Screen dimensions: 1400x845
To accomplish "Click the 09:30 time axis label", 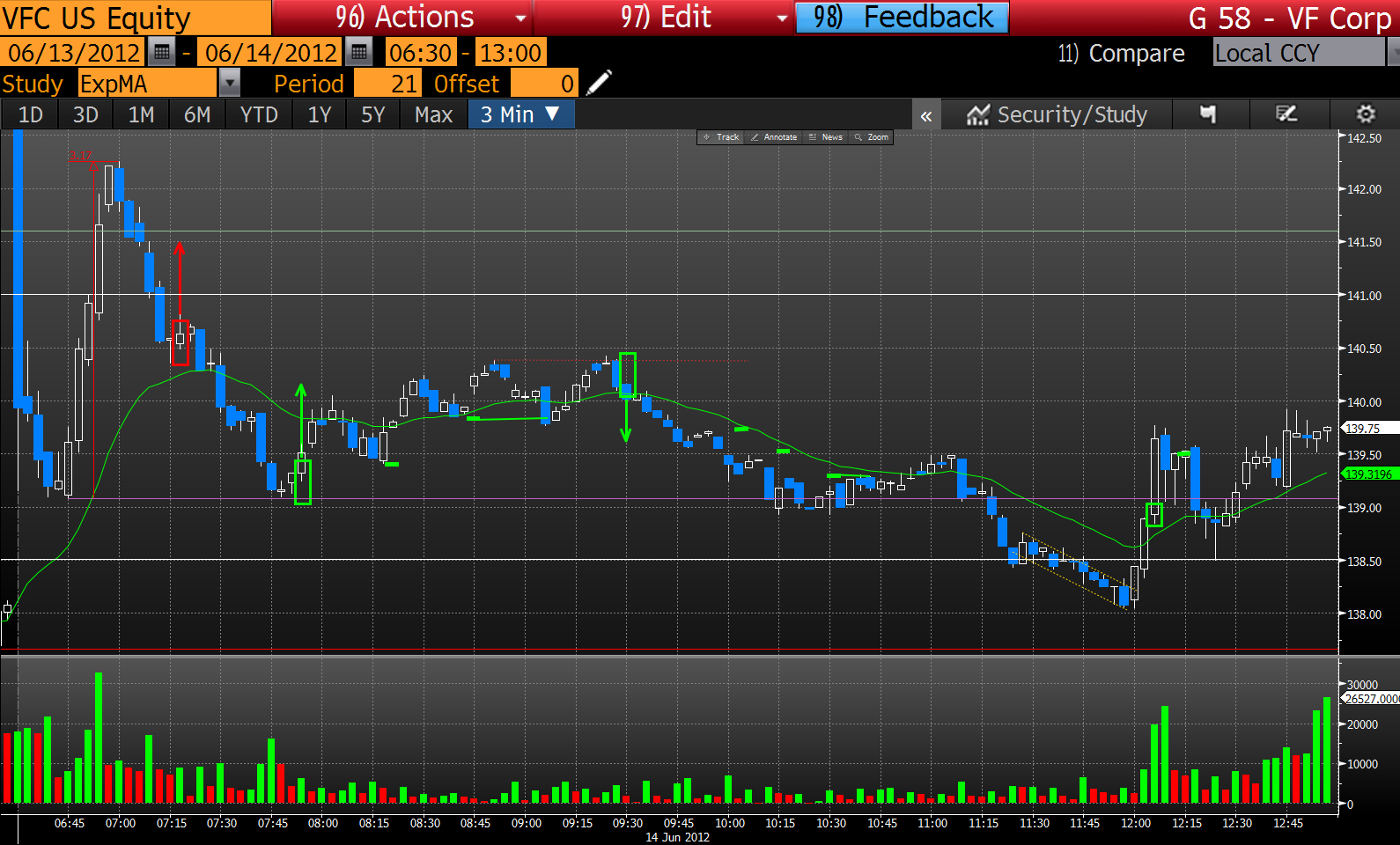I will click(628, 823).
